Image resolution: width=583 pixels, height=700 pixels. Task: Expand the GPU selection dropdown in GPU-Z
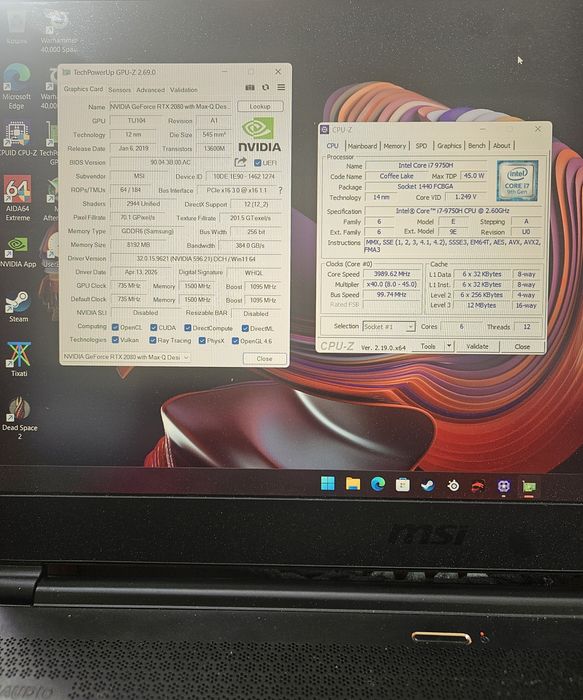pos(186,357)
